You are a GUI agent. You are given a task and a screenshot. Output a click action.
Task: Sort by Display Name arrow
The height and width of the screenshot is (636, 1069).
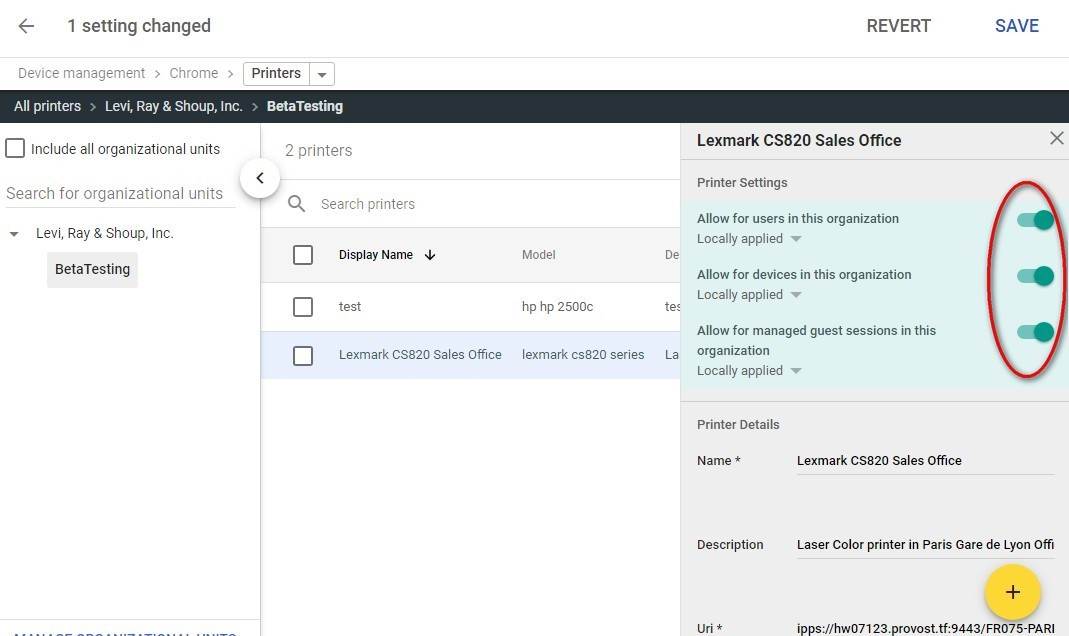tap(430, 255)
